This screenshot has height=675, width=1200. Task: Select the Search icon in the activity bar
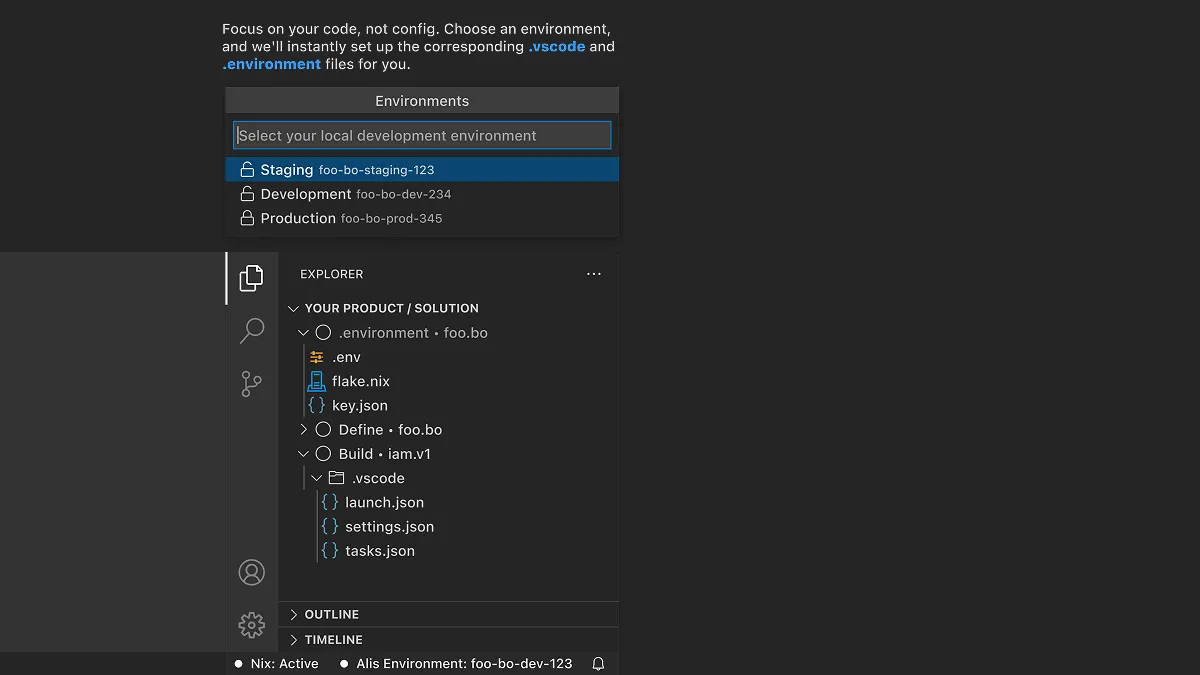[251, 330]
